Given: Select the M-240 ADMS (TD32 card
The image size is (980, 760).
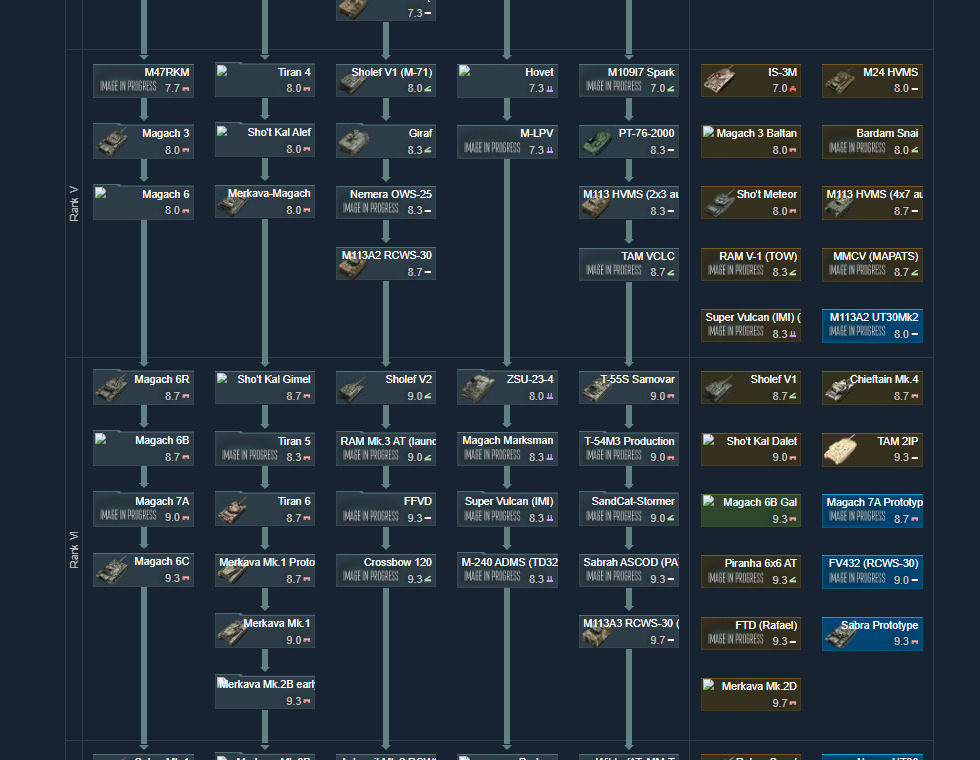Looking at the screenshot, I should pos(507,570).
